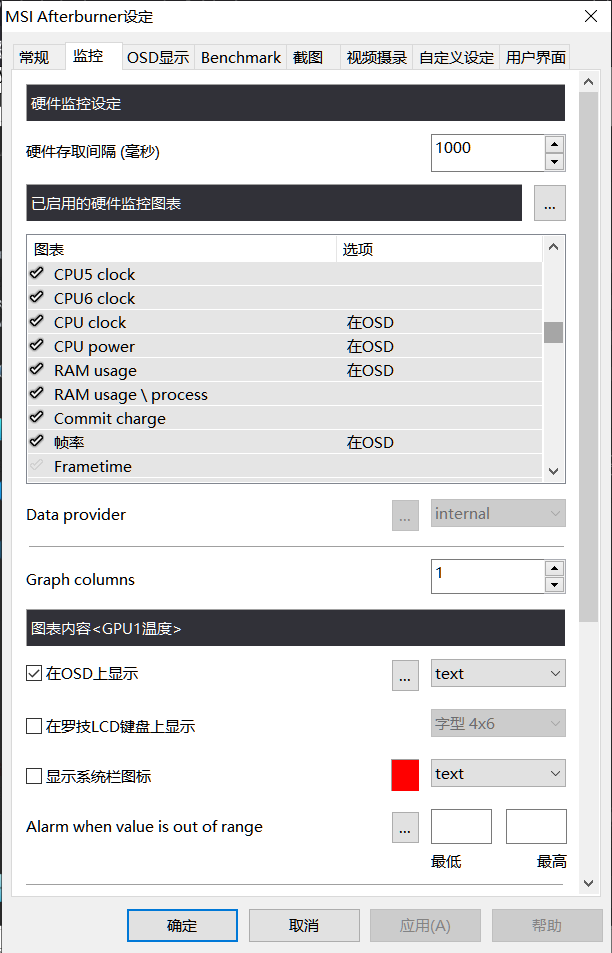Screen dimensions: 612x953
Task: Click the 最低 alarm value field
Action: pyautogui.click(x=461, y=827)
